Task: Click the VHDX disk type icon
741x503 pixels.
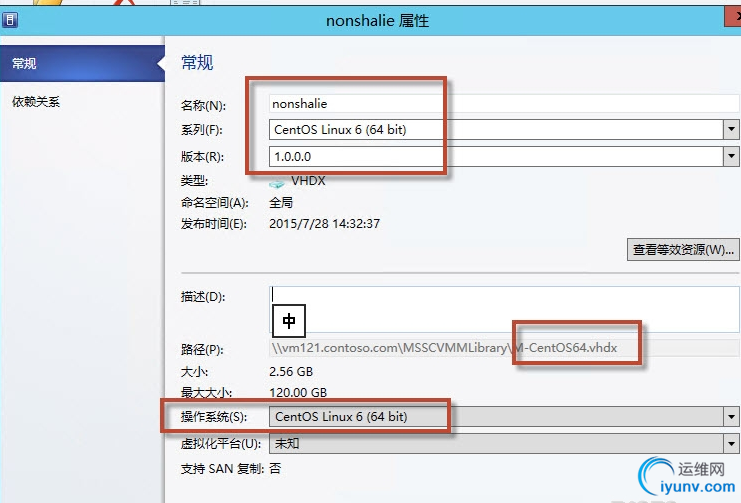Action: 277,183
